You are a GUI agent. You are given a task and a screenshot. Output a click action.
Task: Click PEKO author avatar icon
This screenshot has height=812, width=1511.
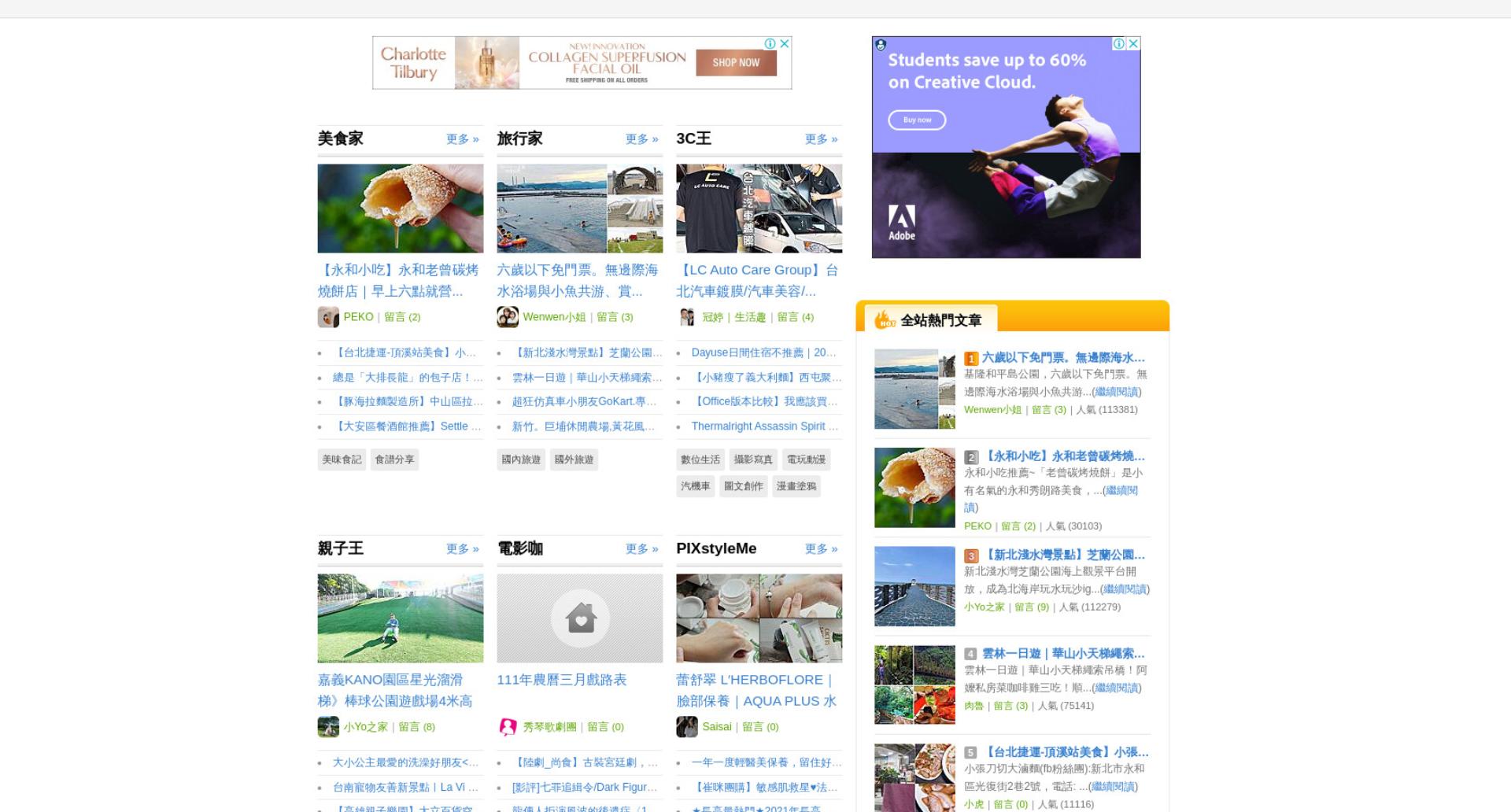(328, 317)
